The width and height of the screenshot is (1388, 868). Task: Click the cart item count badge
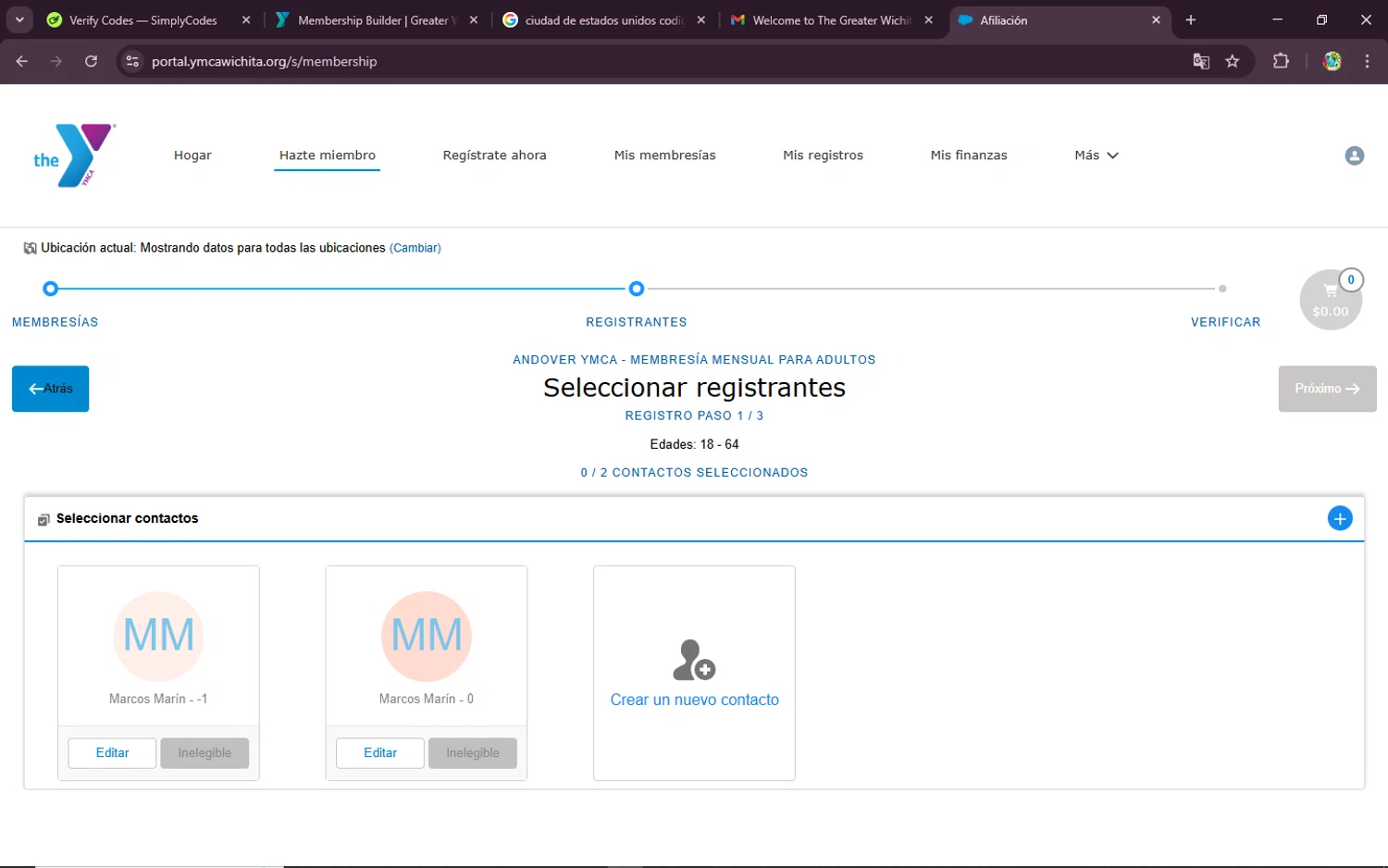pos(1351,279)
